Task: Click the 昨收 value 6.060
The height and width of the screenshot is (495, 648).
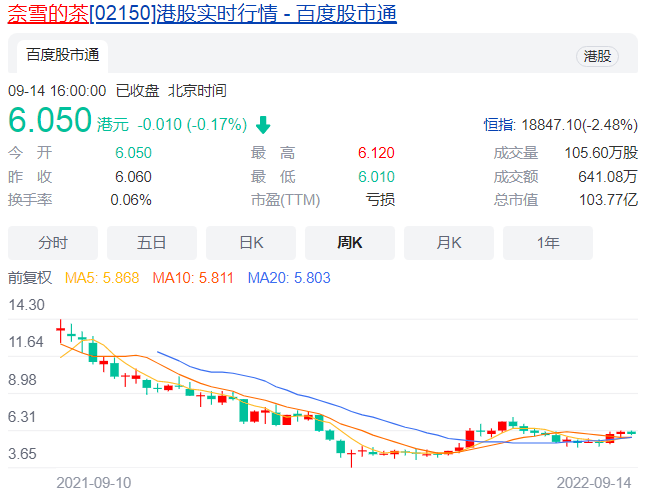Action: pyautogui.click(x=133, y=177)
